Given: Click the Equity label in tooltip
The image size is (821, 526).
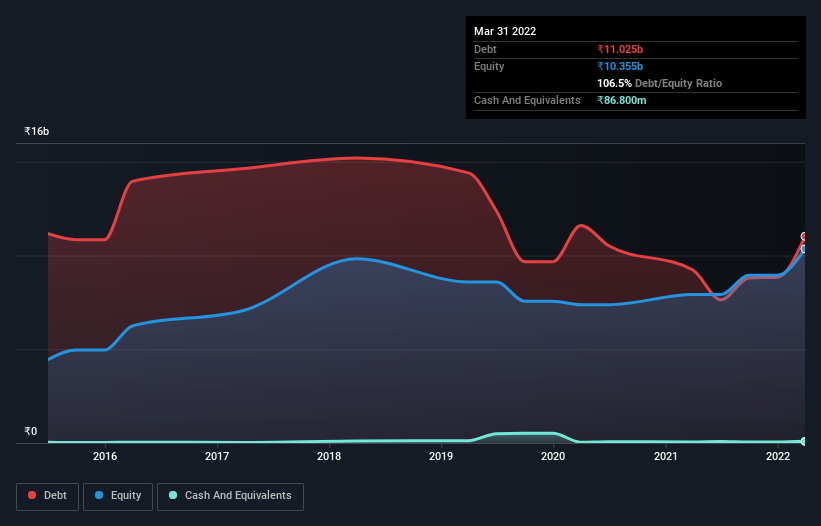Looking at the screenshot, I should tap(489, 66).
